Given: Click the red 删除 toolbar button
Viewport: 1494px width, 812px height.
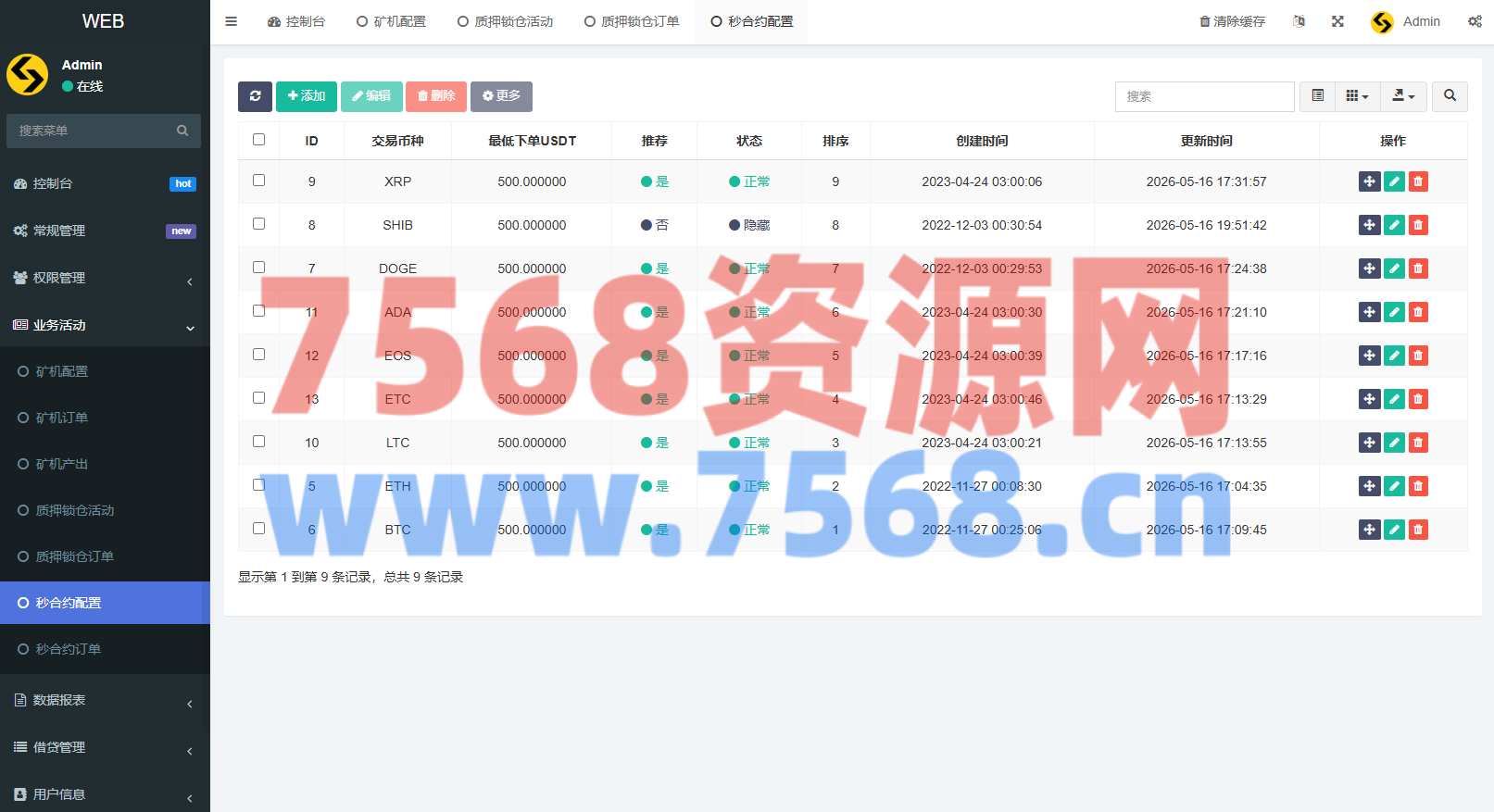Looking at the screenshot, I should click(436, 96).
